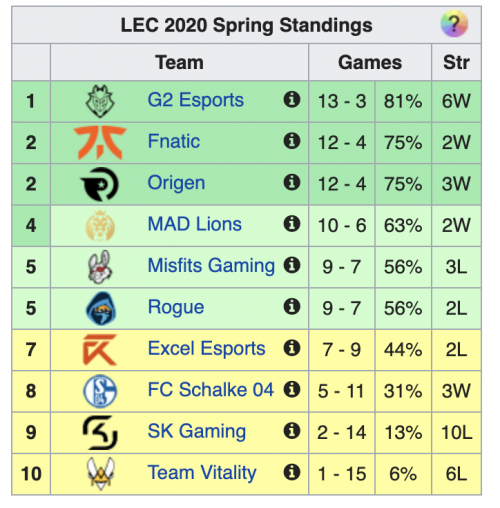Click the info icon beside Fnatic
500x508 pixels.
point(292,141)
